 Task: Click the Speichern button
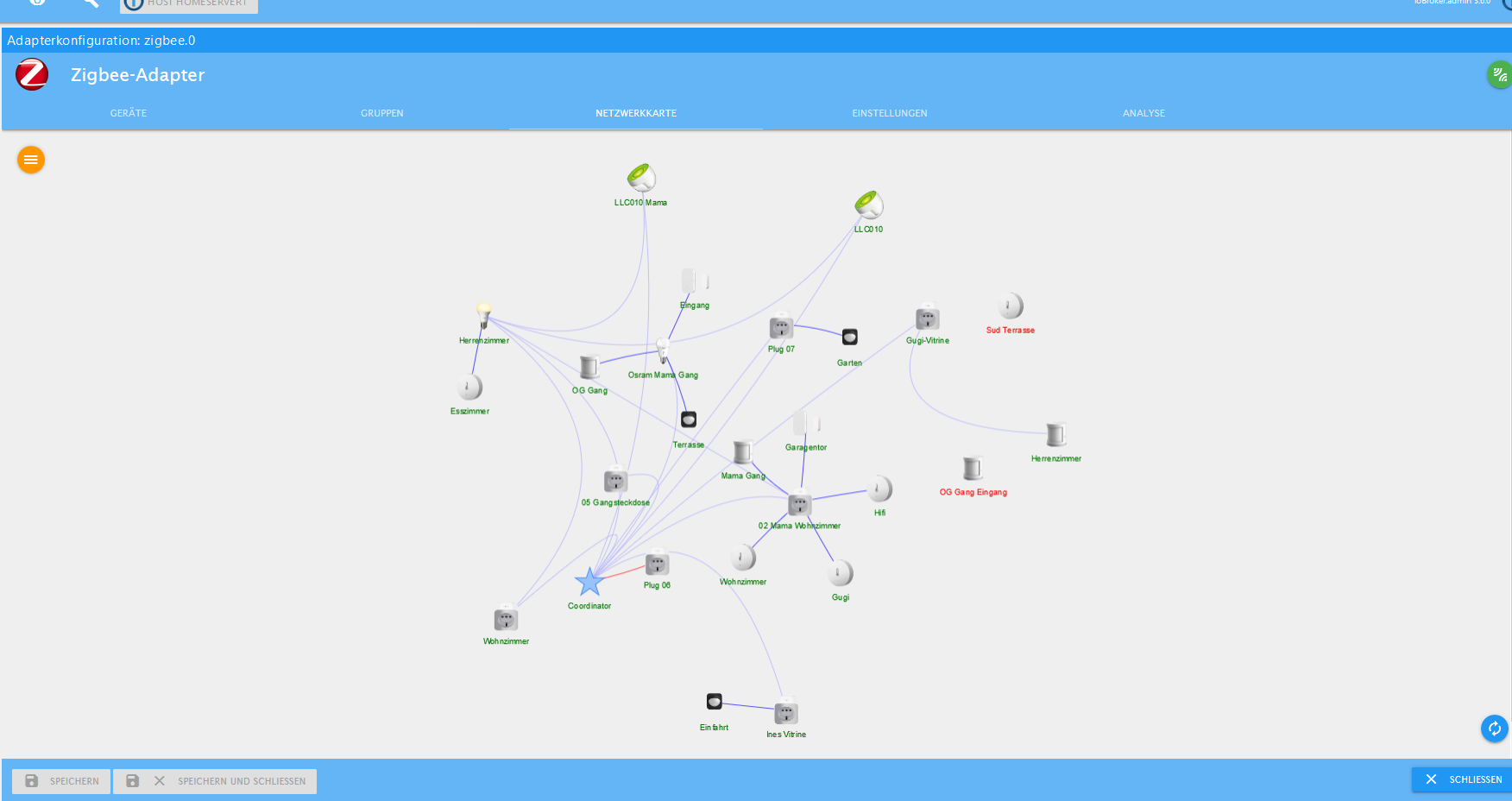coord(61,781)
